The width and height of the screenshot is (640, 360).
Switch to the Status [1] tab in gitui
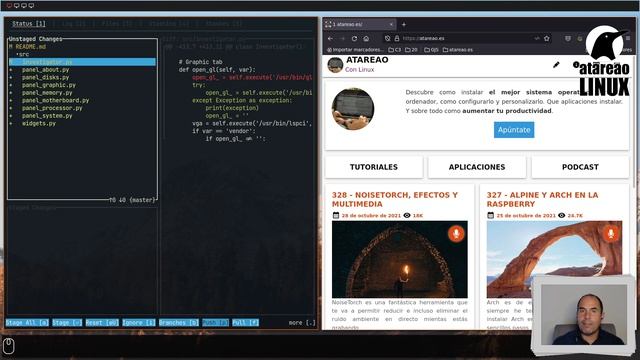click(x=29, y=24)
